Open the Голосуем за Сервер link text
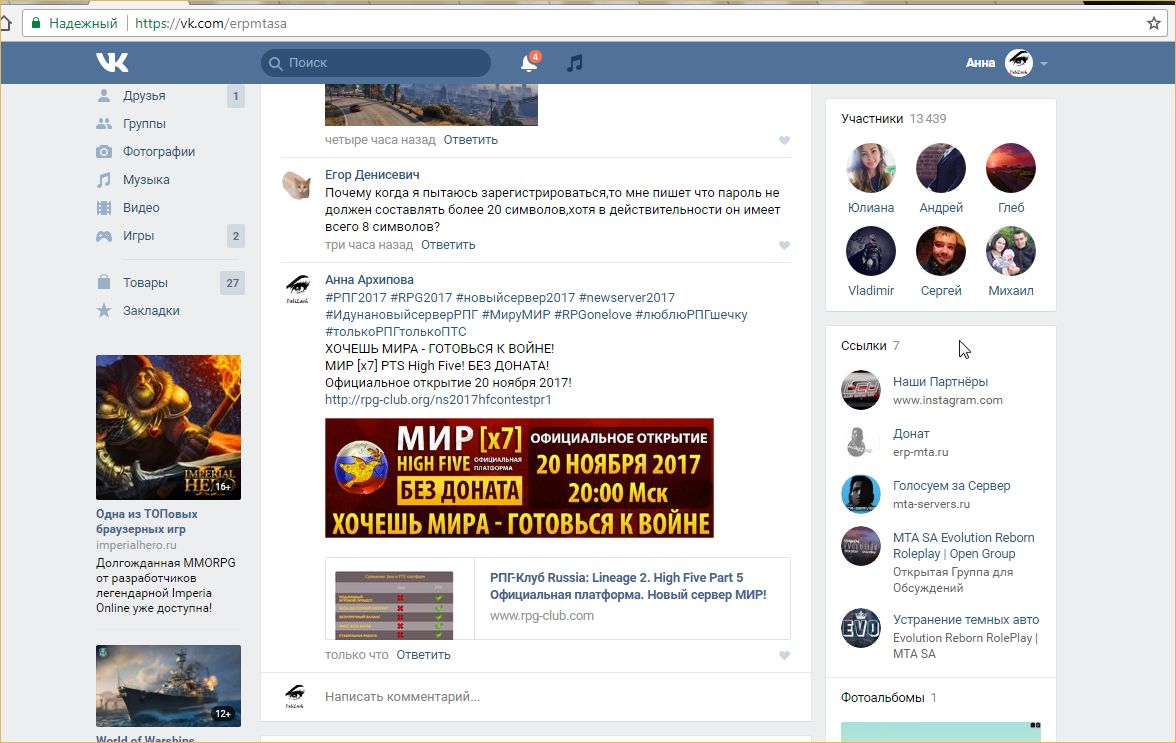 pyautogui.click(x=951, y=486)
